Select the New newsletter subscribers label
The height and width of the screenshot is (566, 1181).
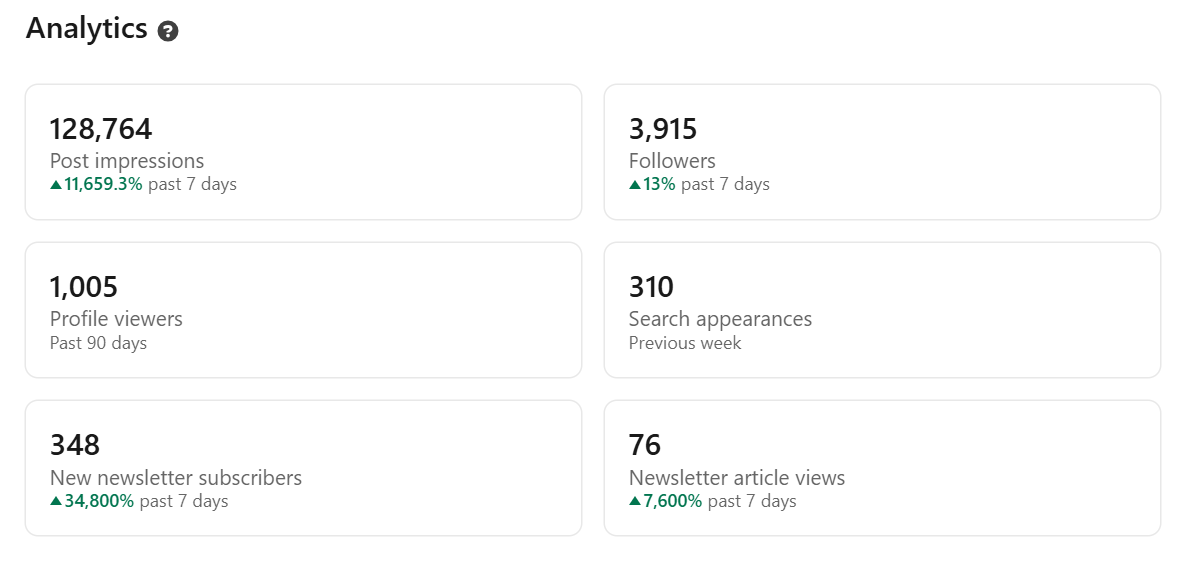point(176,478)
